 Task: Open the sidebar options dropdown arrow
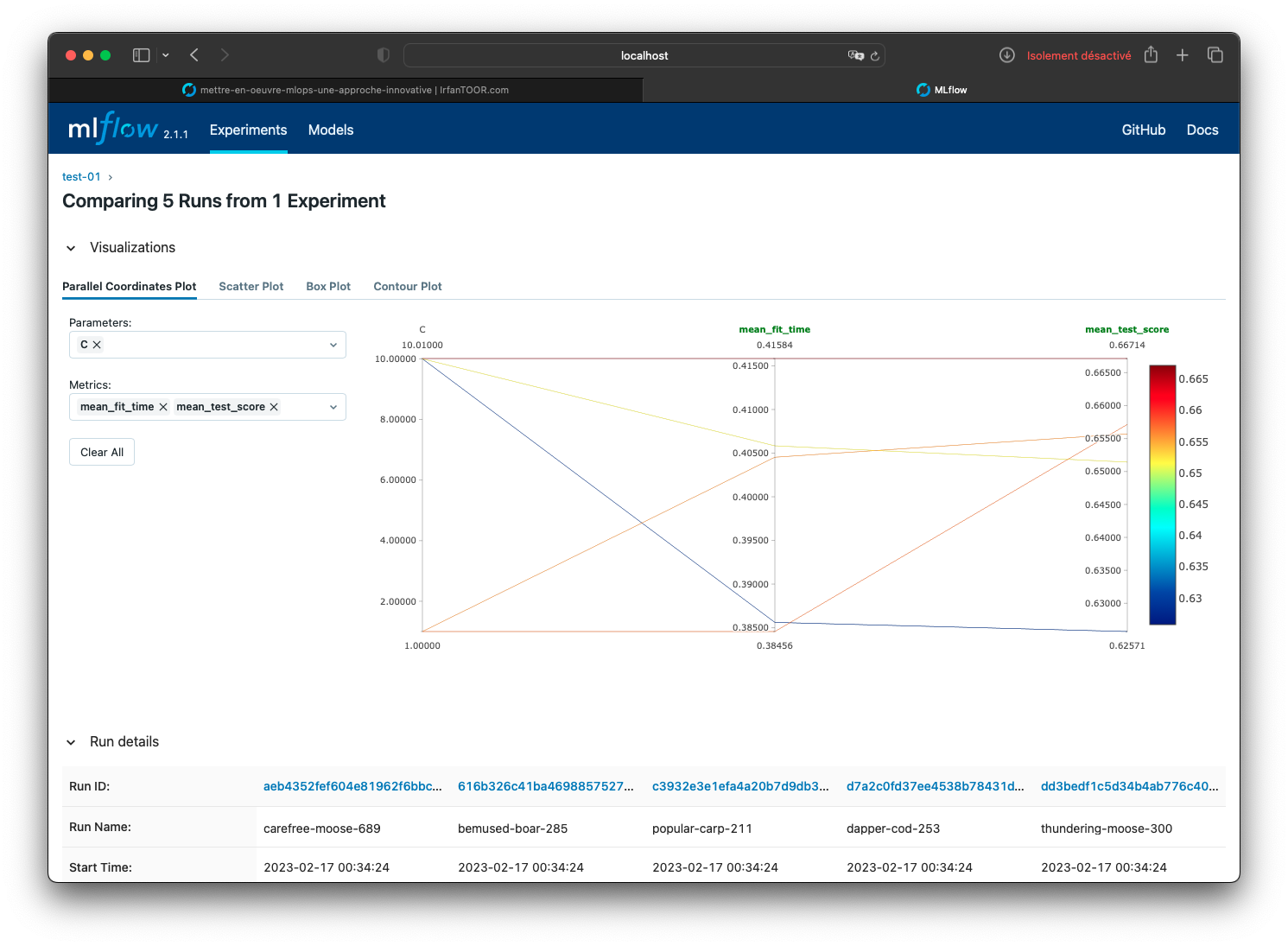(x=166, y=55)
